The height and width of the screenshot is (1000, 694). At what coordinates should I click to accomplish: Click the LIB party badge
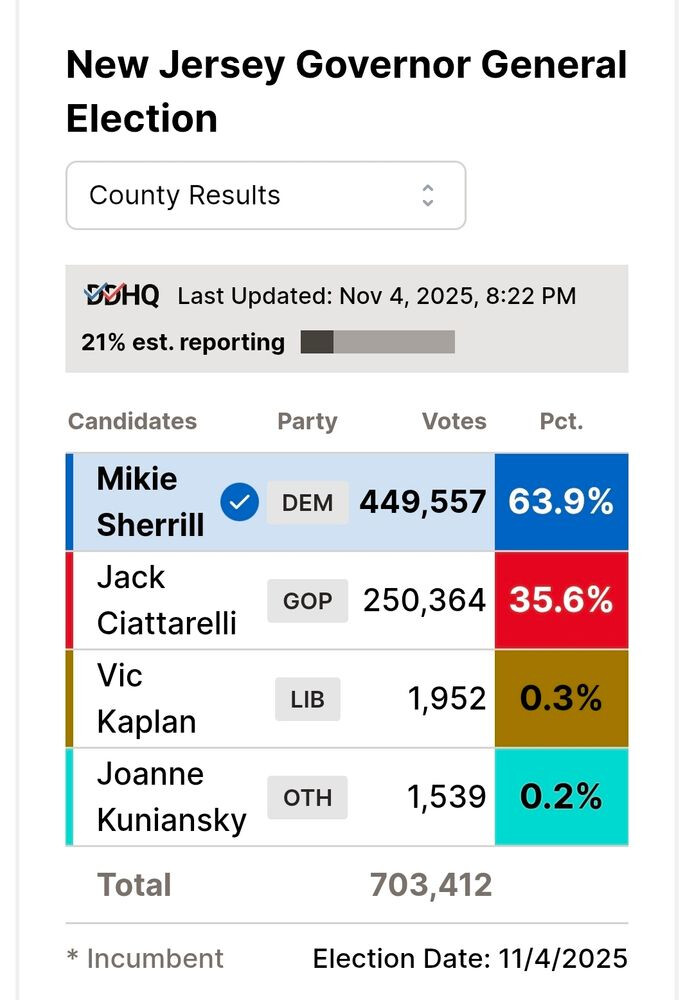tap(307, 699)
